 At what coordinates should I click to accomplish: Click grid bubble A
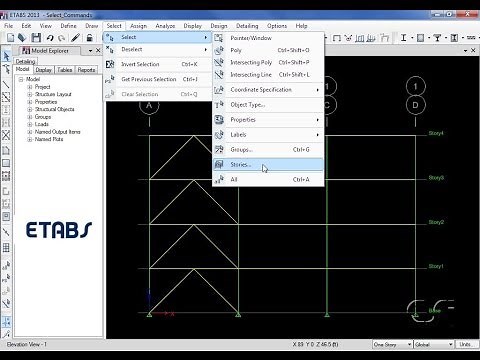click(x=149, y=106)
